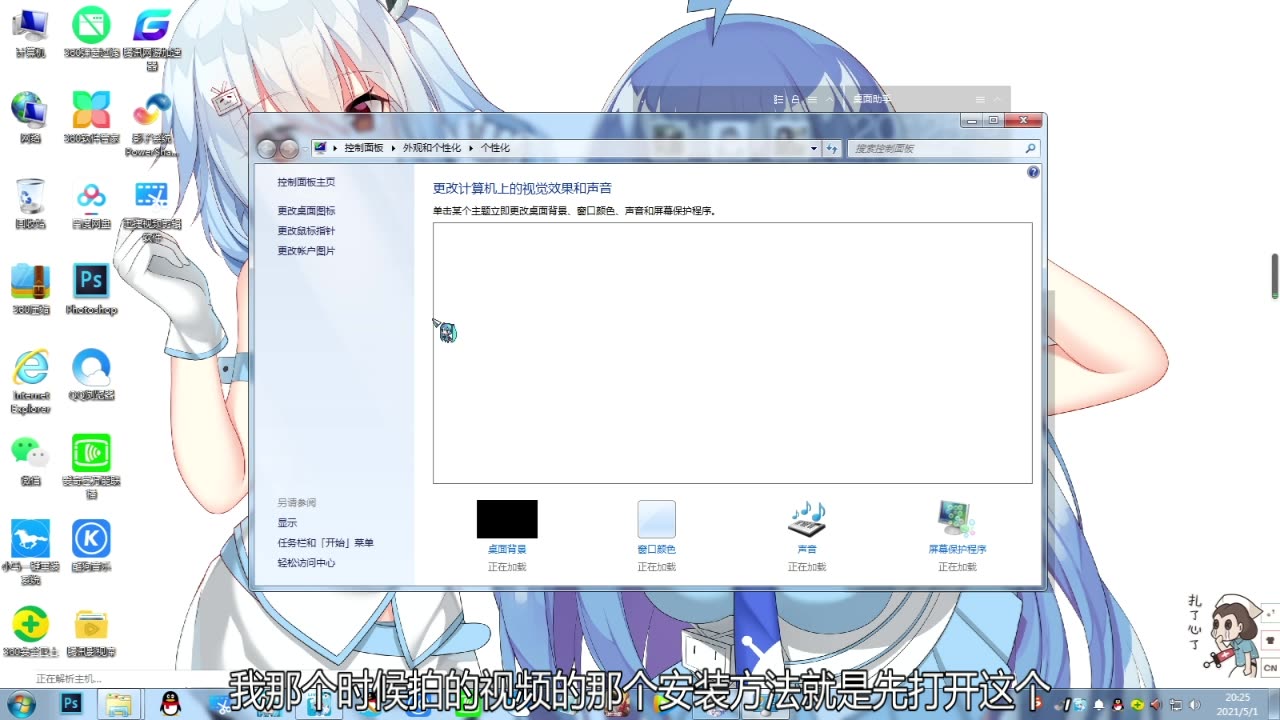
Task: Open the WeChat (微信) desktop icon
Action: click(30, 459)
